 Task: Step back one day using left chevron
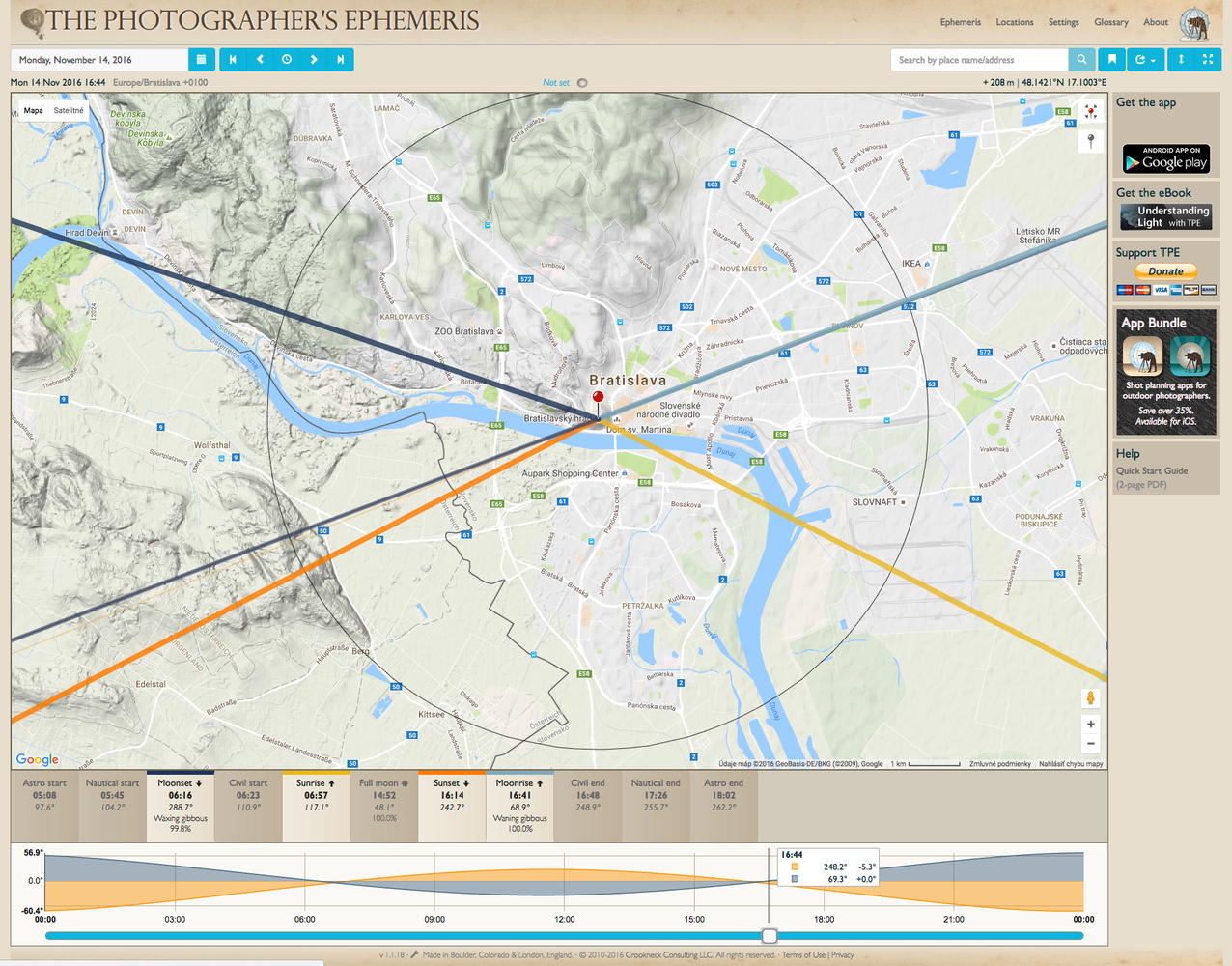[x=260, y=60]
